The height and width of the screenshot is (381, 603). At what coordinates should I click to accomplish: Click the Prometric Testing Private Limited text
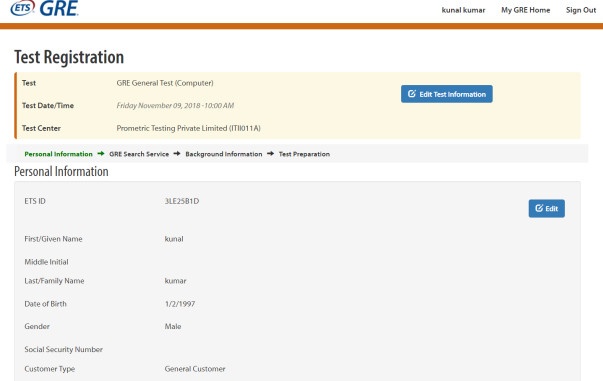click(188, 128)
